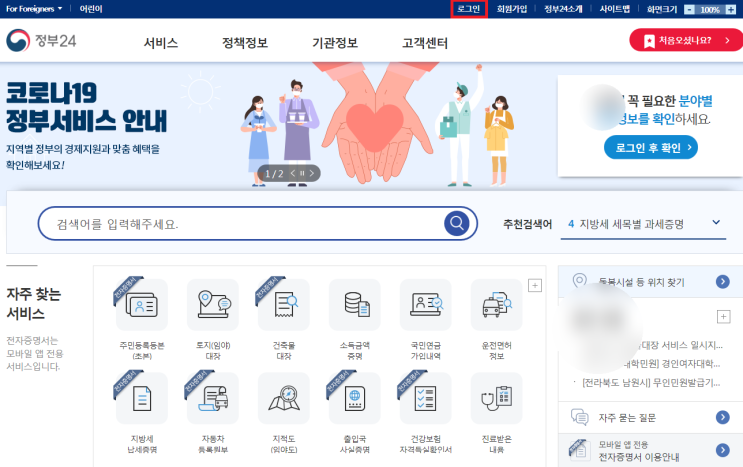743x467 pixels.
Task: Open the 기관정보 menu
Action: tap(335, 43)
